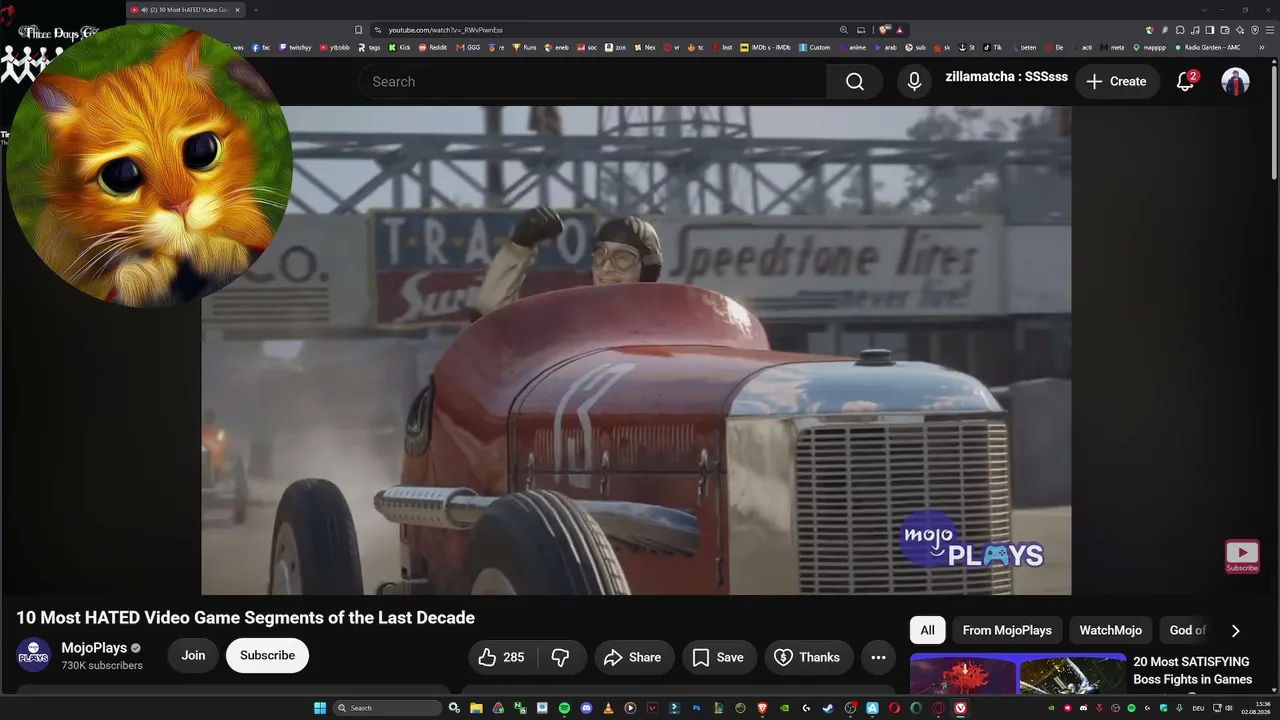Open the 20 Most SATISFYING Boss Fights video
The height and width of the screenshot is (720, 1280).
(1192, 671)
